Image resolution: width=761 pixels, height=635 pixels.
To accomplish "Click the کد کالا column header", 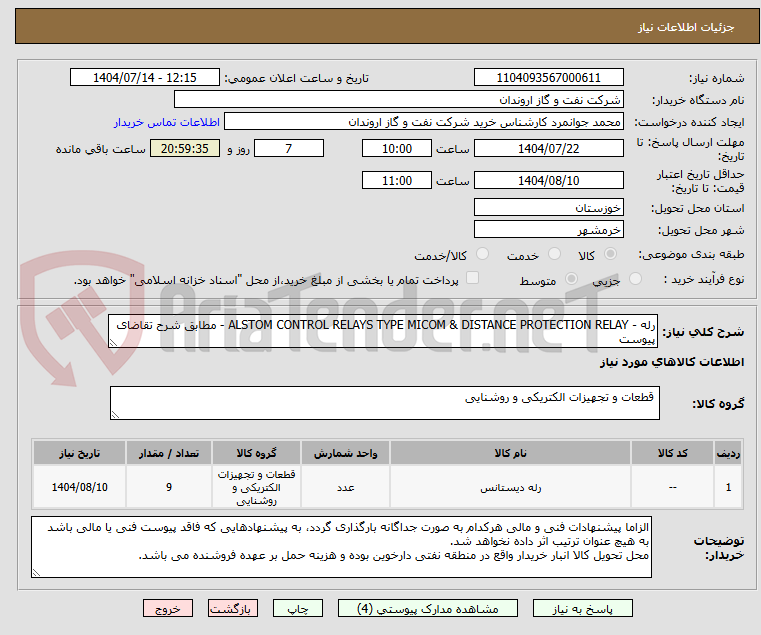I will [x=672, y=453].
